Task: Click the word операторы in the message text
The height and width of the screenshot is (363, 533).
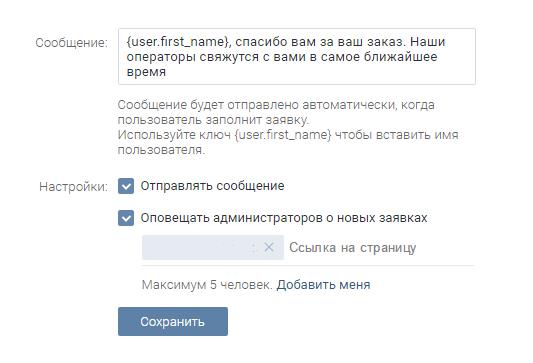Action: coord(161,57)
